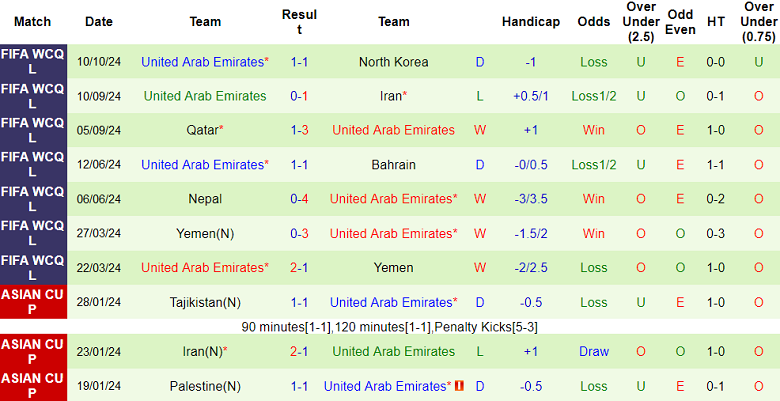Image resolution: width=780 pixels, height=401 pixels.
Task: Select the FIFA WCQ label dated 10/10/24
Action: [33, 62]
